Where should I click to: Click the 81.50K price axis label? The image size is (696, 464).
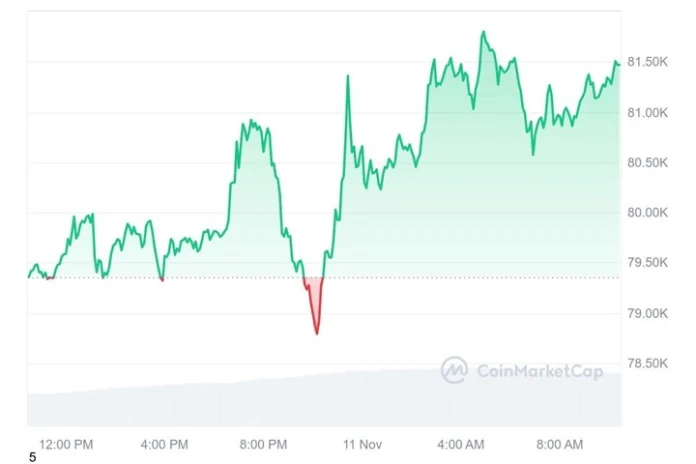[648, 62]
